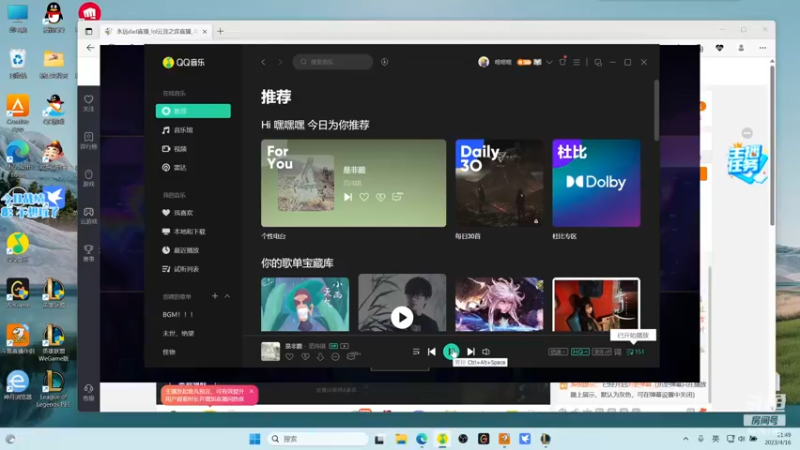Open the HQ sound quality dropdown
This screenshot has height=450, width=800.
point(580,352)
